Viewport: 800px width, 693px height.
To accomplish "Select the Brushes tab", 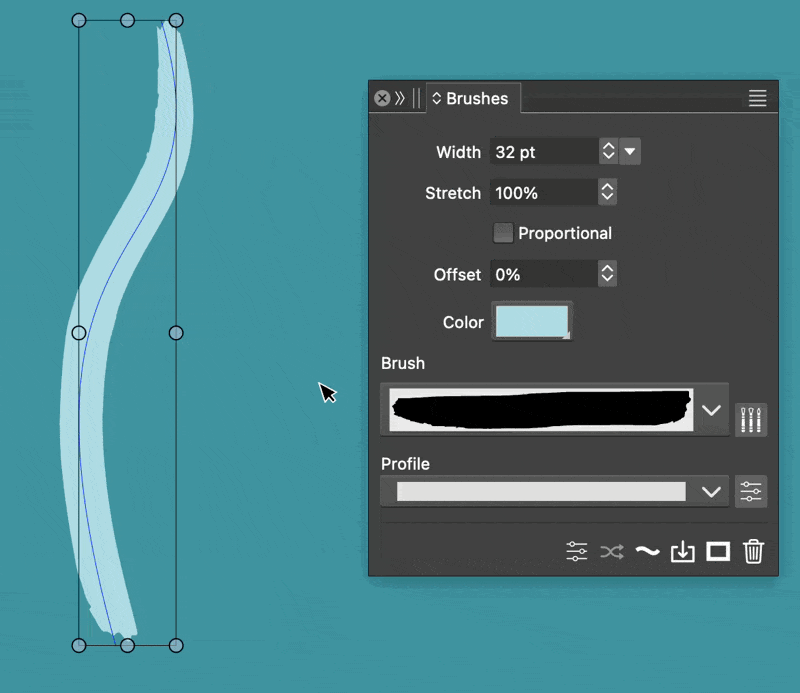I will tap(472, 98).
